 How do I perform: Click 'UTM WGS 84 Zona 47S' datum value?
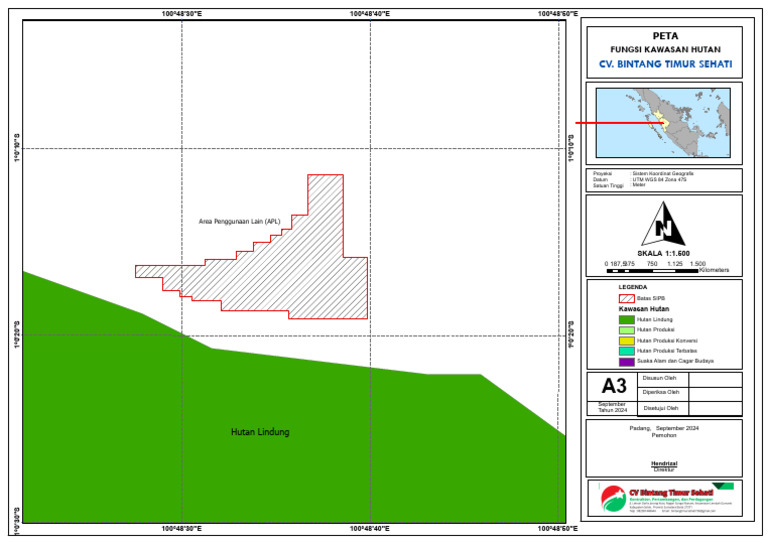659,179
